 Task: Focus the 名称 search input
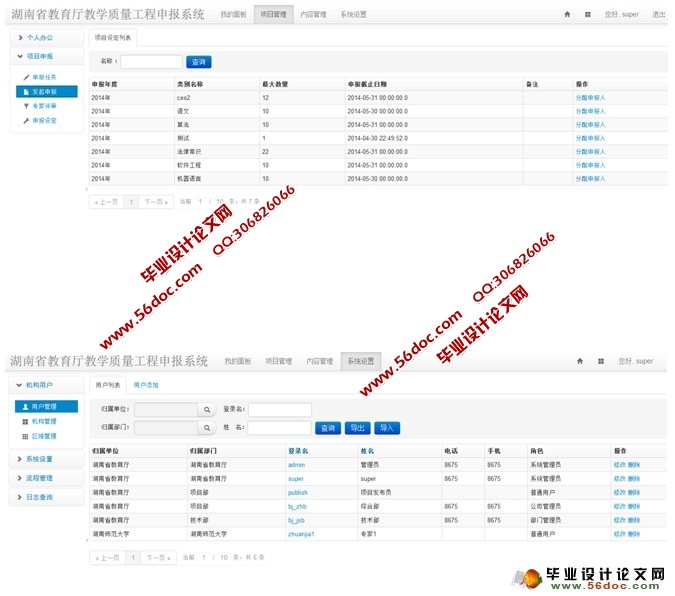click(151, 62)
